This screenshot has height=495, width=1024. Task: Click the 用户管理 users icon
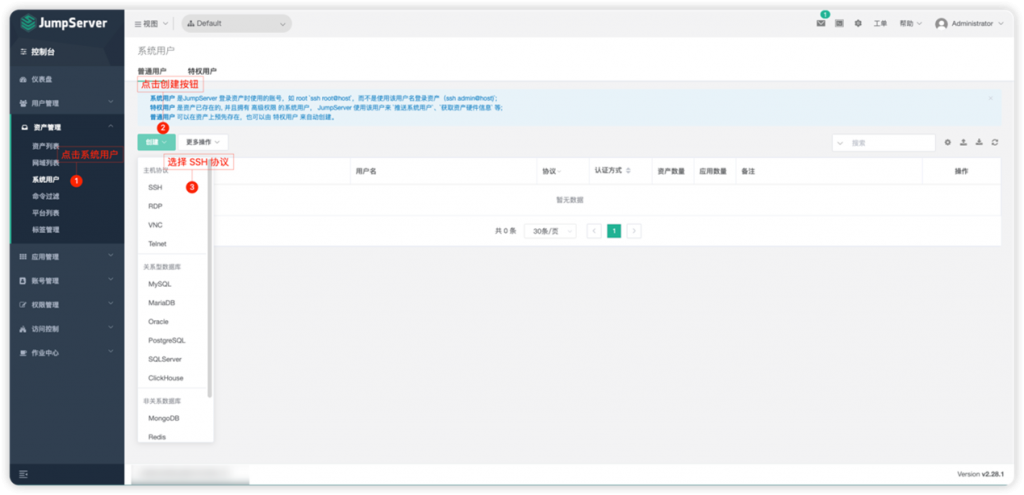click(x=24, y=103)
